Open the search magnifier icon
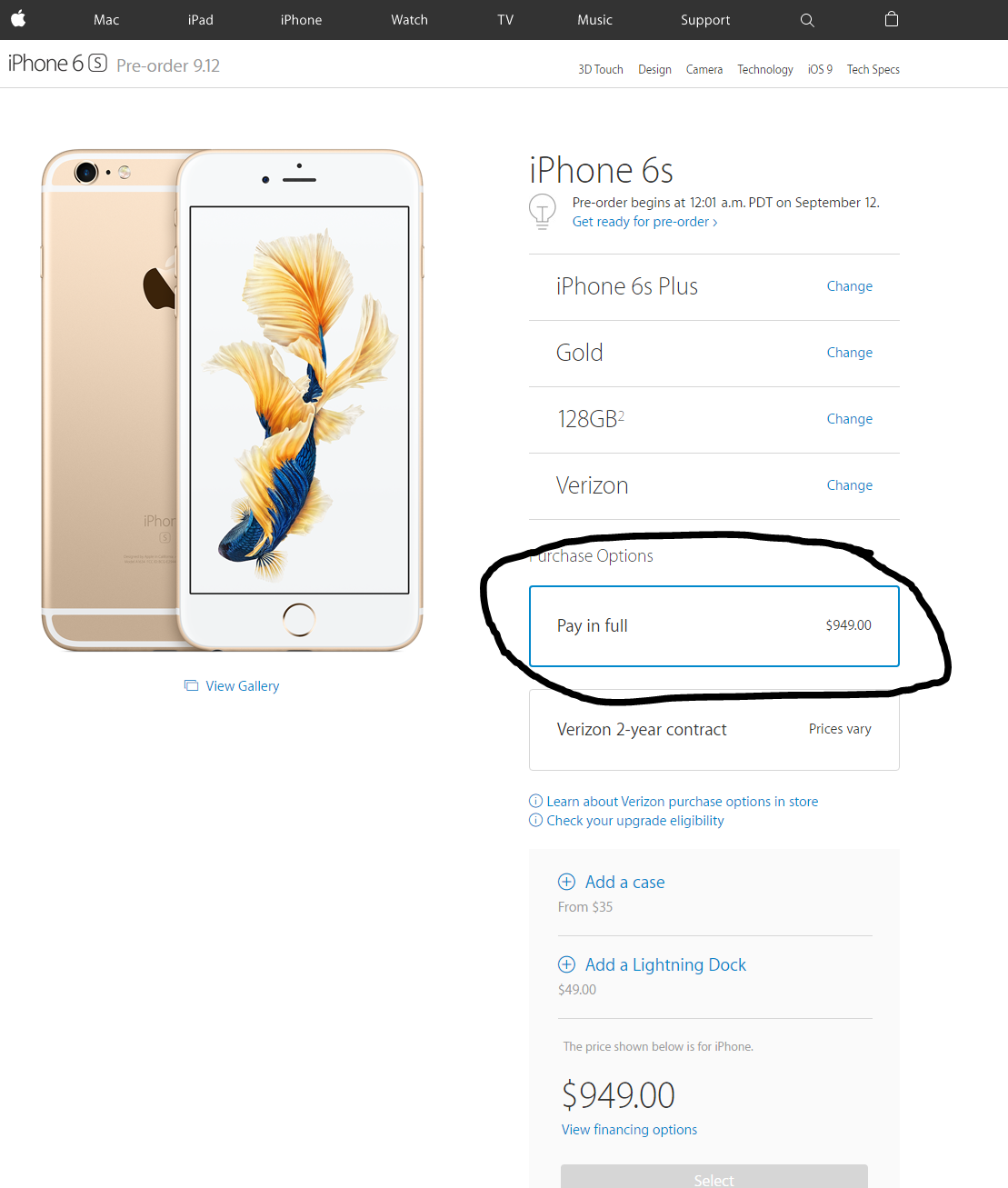 click(807, 20)
